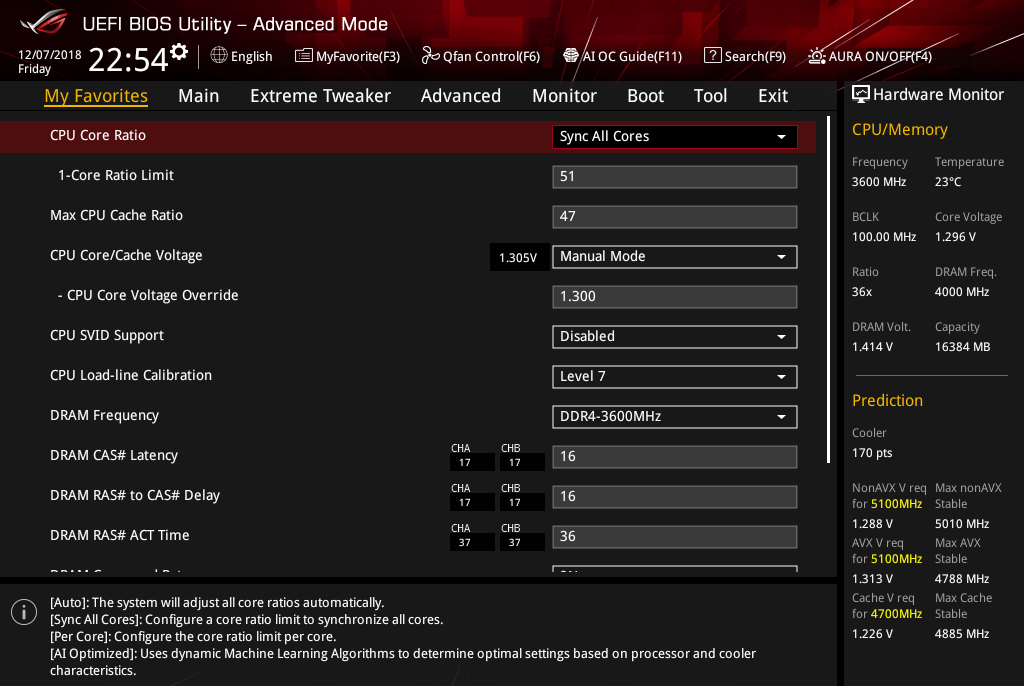Click the settings list vertical scrollbar
The image size is (1024, 686).
tap(828, 290)
